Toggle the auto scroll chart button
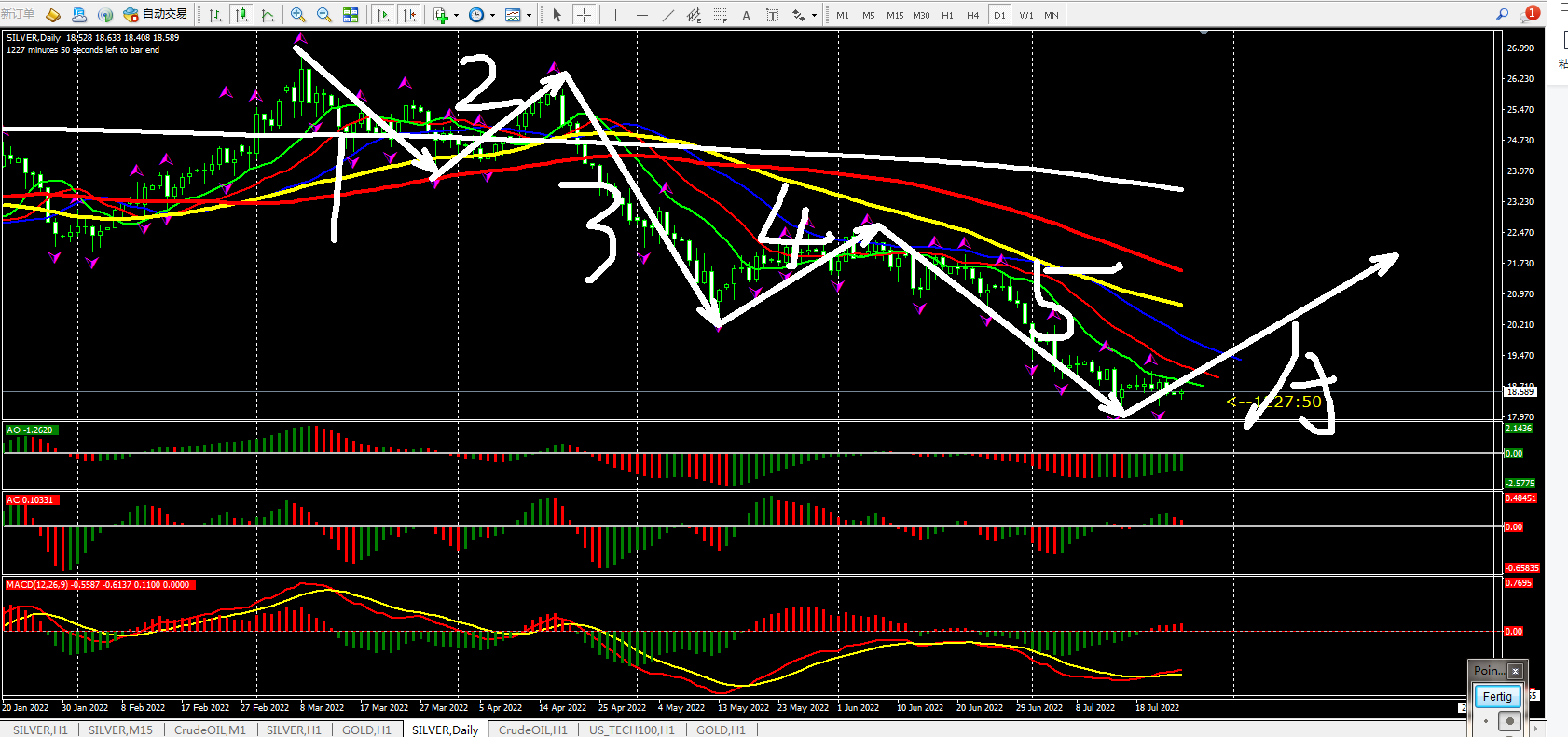The width and height of the screenshot is (1568, 737). pyautogui.click(x=383, y=15)
